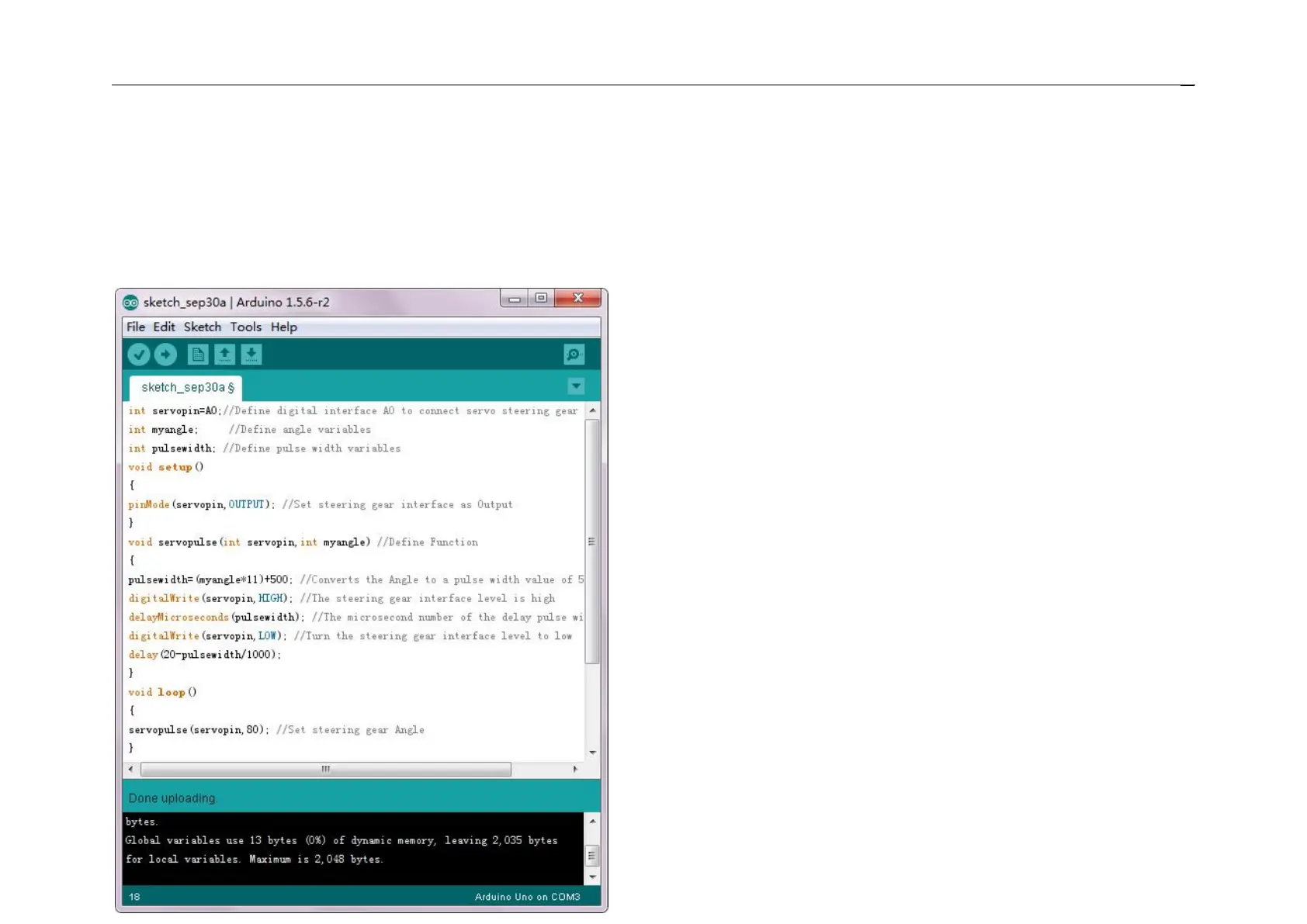This screenshot has height=924, width=1307.
Task: Click the 'void servopulse' function definition line
Action: (x=303, y=542)
